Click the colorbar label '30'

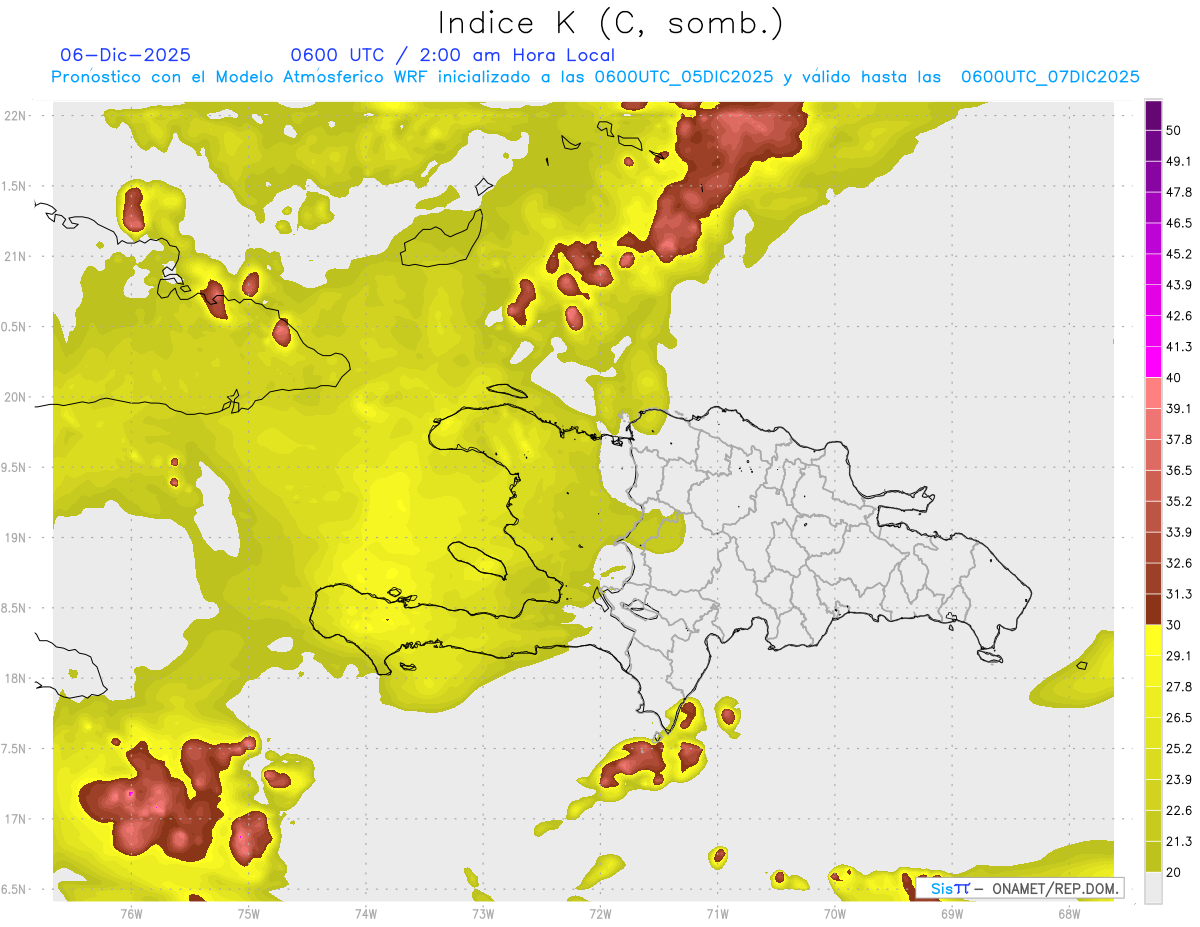[1174, 625]
